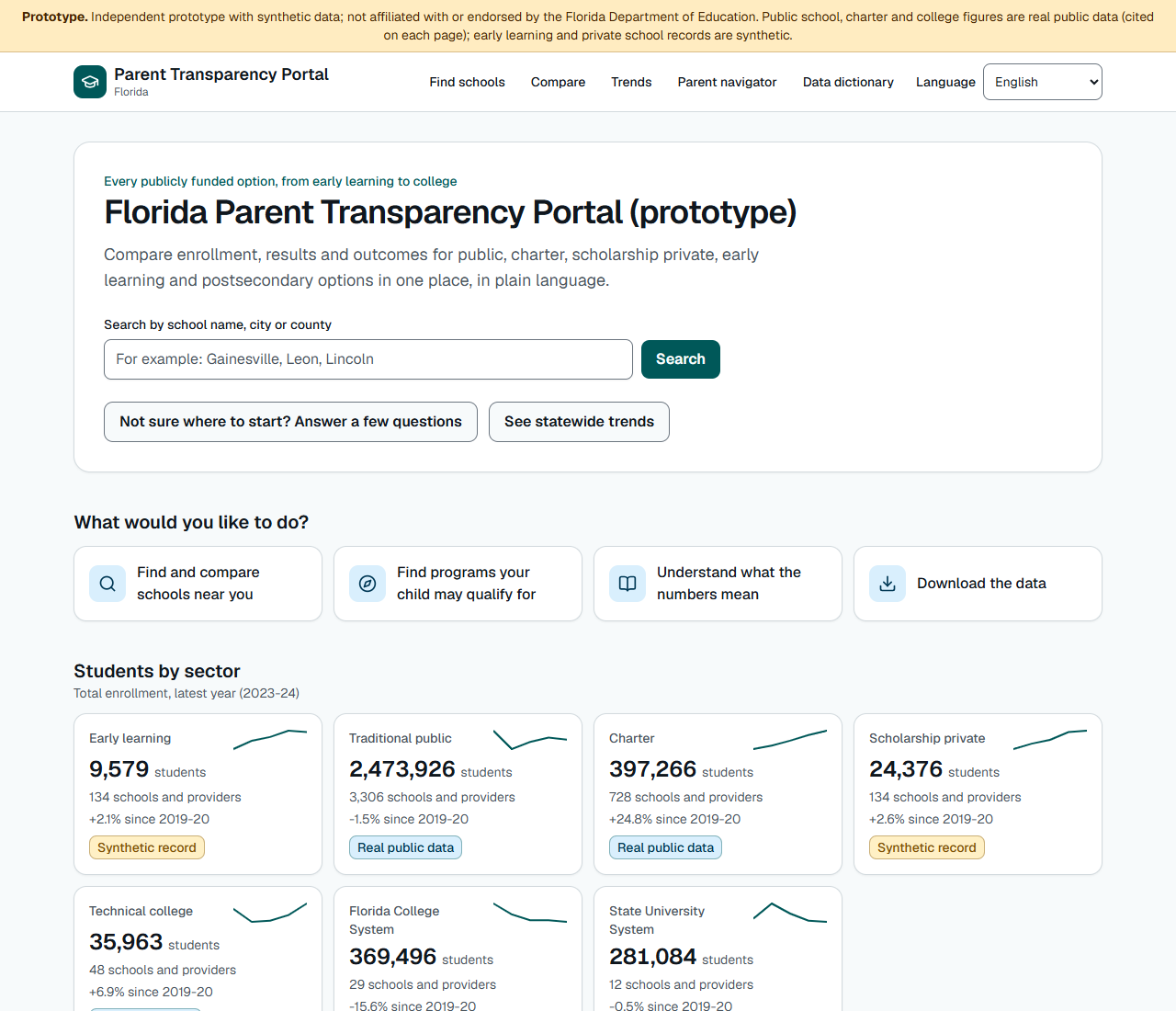
Task: Click the Early learning trend sparkline
Action: [x=270, y=740]
